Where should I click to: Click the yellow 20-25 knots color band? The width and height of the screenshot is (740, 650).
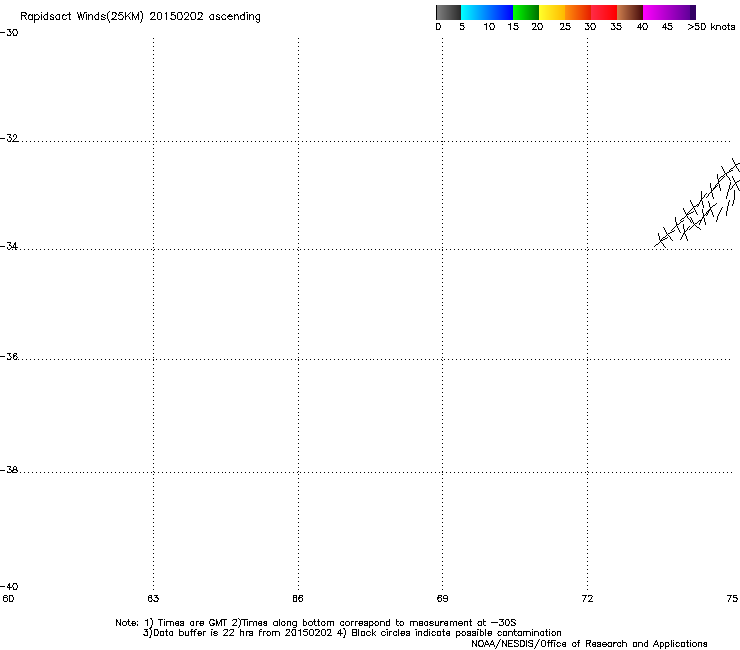tap(552, 12)
